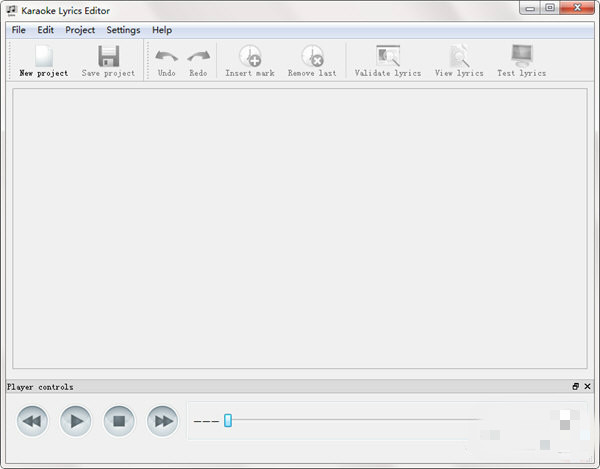Remove last mark via toolbar
600x469 pixels.
(312, 61)
